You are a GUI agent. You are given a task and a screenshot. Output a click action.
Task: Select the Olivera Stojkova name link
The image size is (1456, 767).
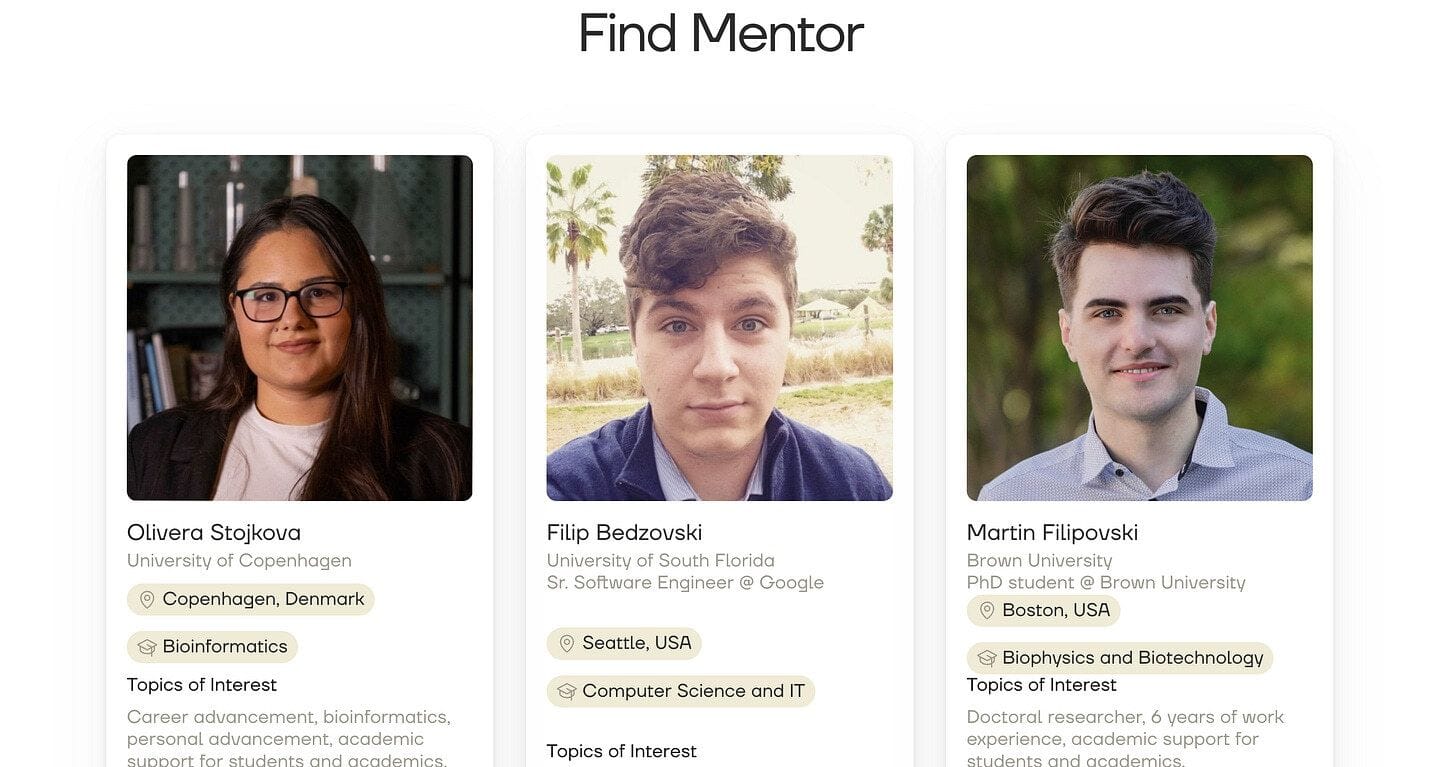(x=214, y=532)
